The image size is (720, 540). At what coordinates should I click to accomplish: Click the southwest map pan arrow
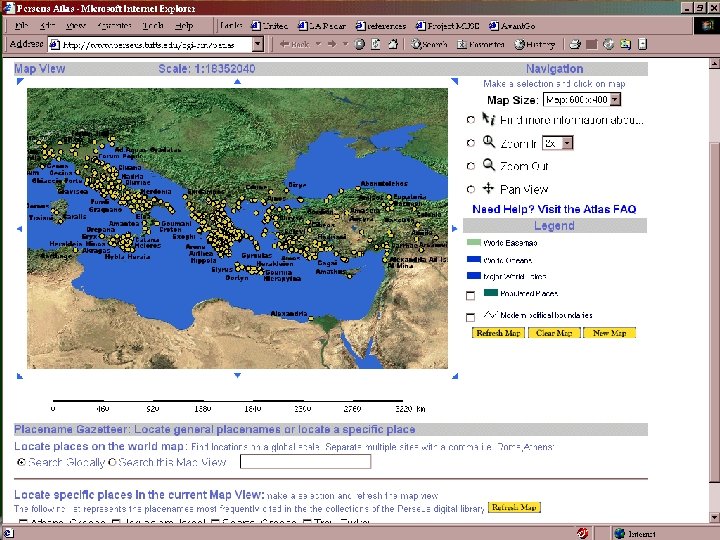(x=20, y=376)
